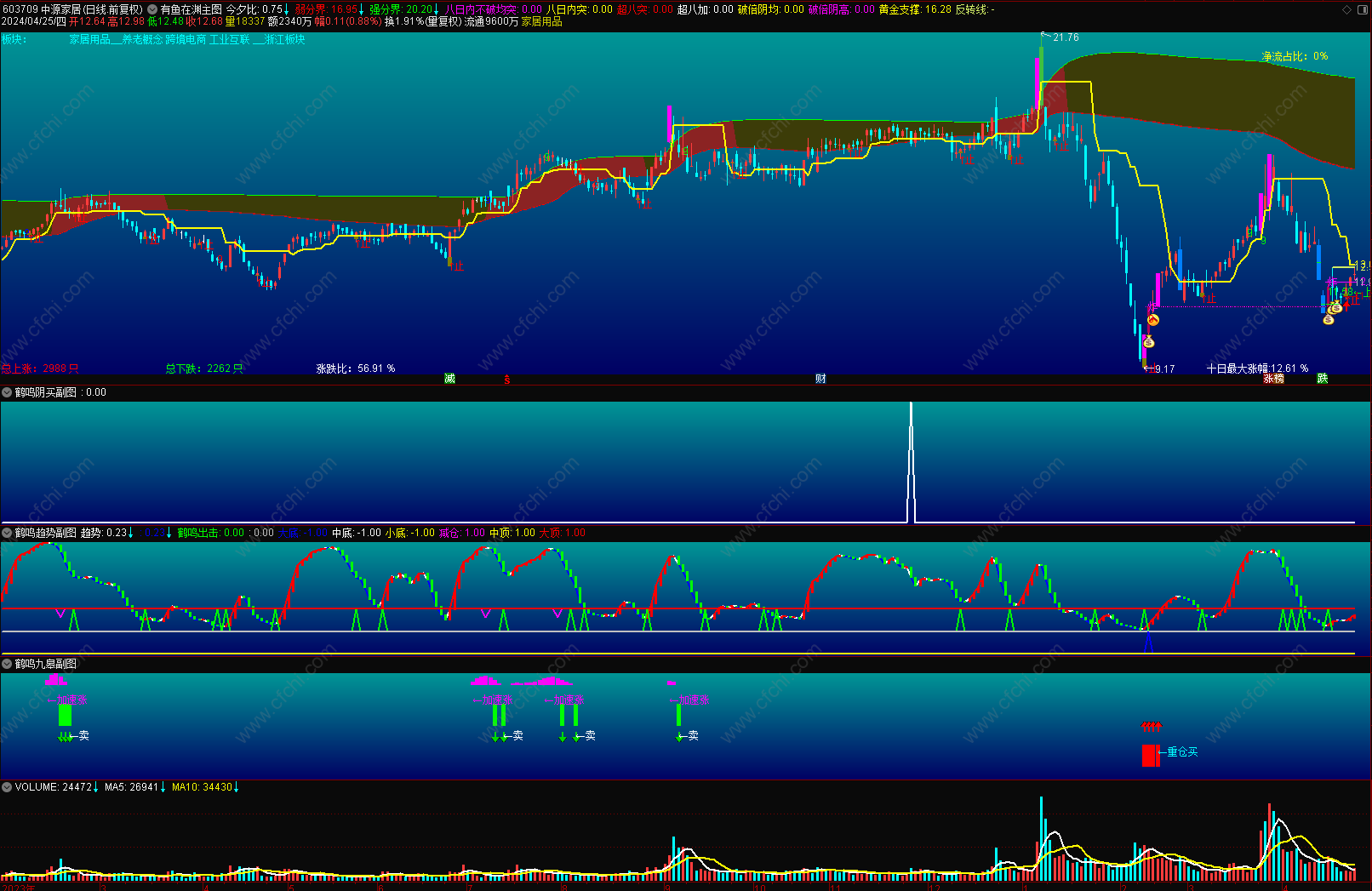Click the 有鱼在渊主图 indicator name
The width and height of the screenshot is (1372, 891).
coord(191,9)
